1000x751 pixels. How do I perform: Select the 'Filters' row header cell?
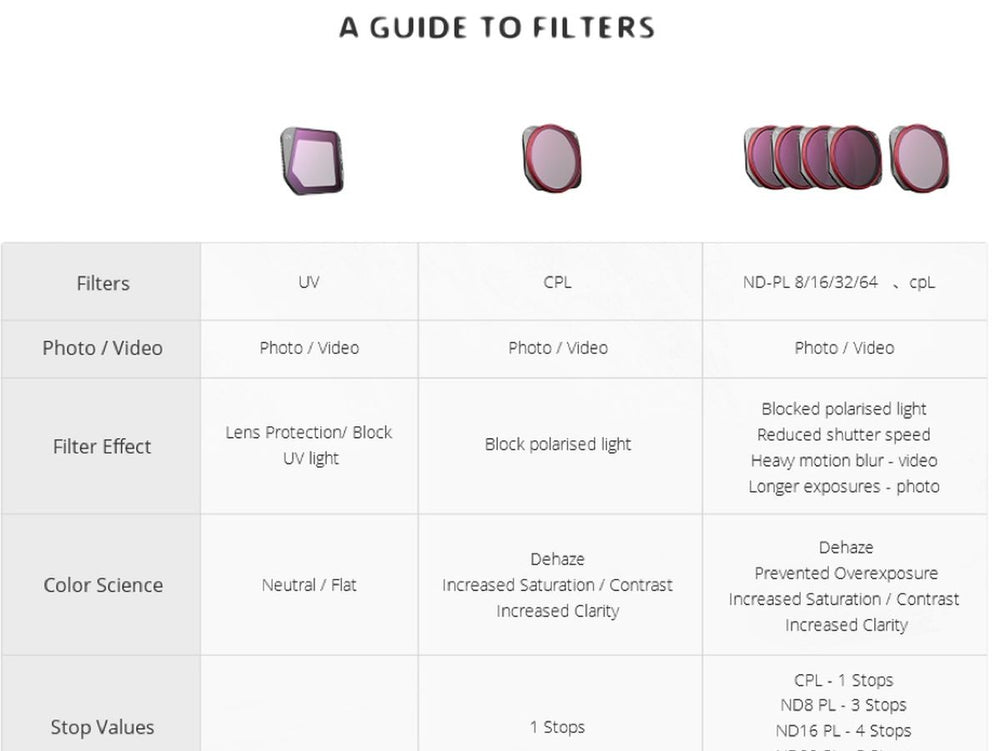pos(102,283)
